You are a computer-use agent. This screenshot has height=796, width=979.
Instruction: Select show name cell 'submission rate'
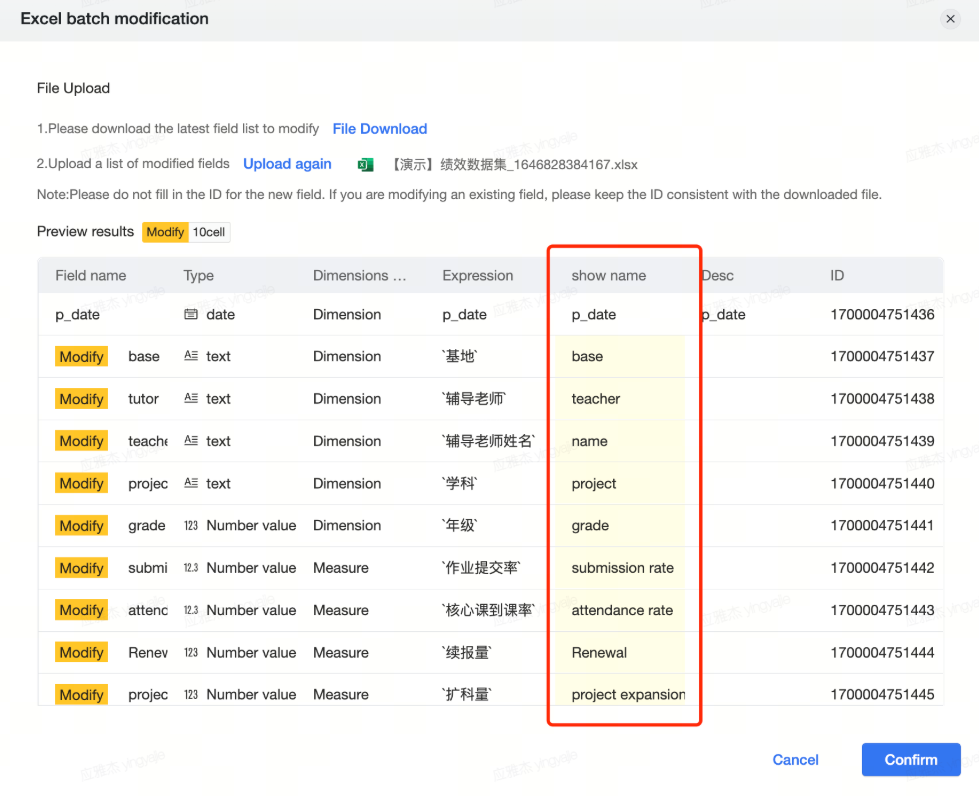pos(622,568)
